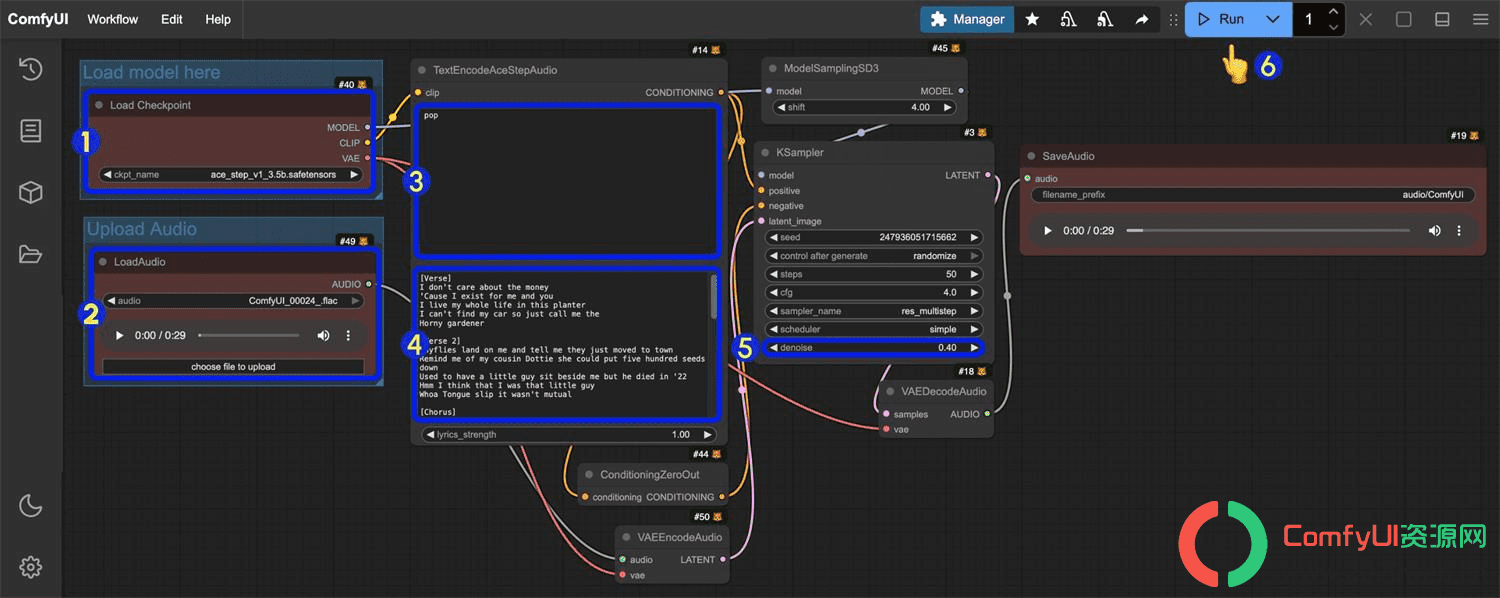
Task: Toggle dark theme with the moon icon
Action: click(x=31, y=505)
